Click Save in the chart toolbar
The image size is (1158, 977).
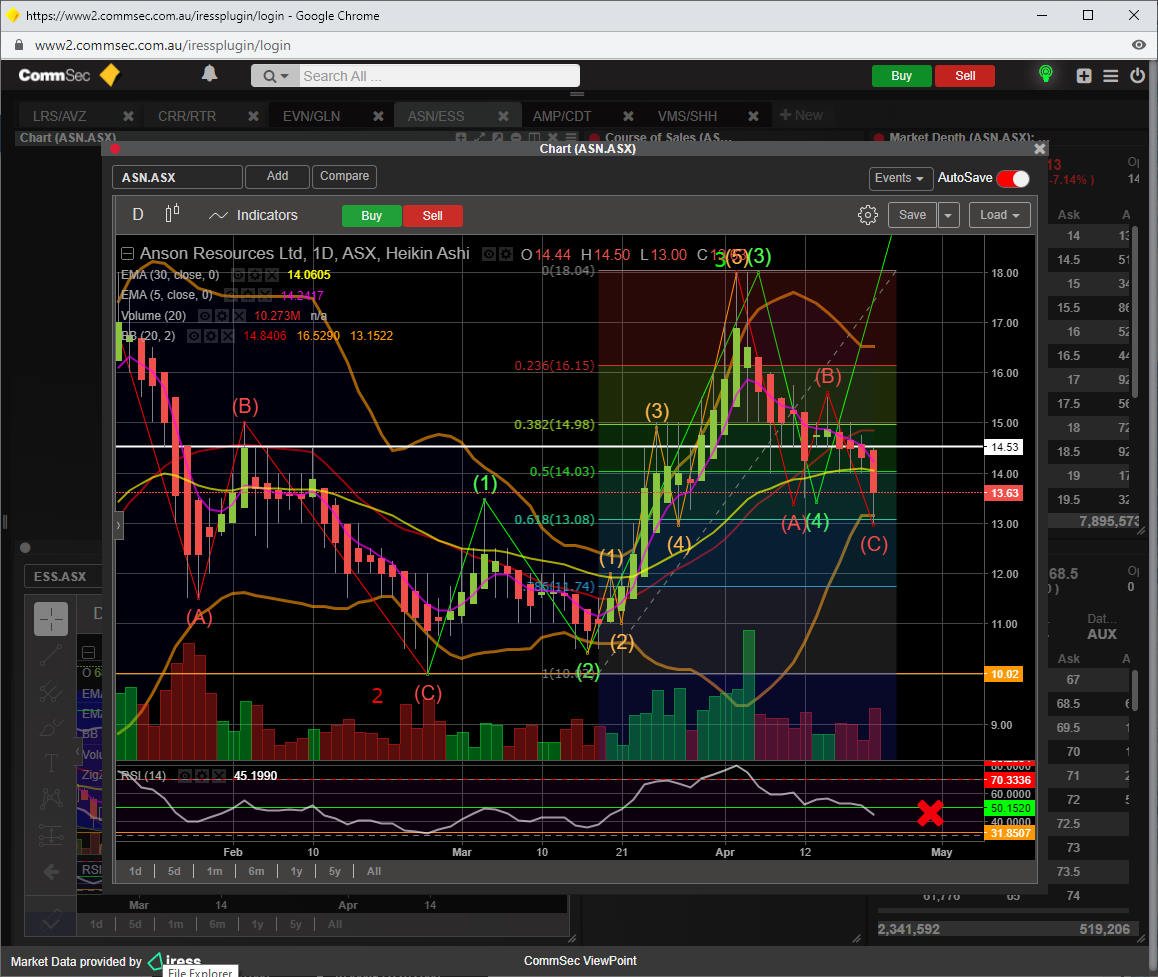912,215
